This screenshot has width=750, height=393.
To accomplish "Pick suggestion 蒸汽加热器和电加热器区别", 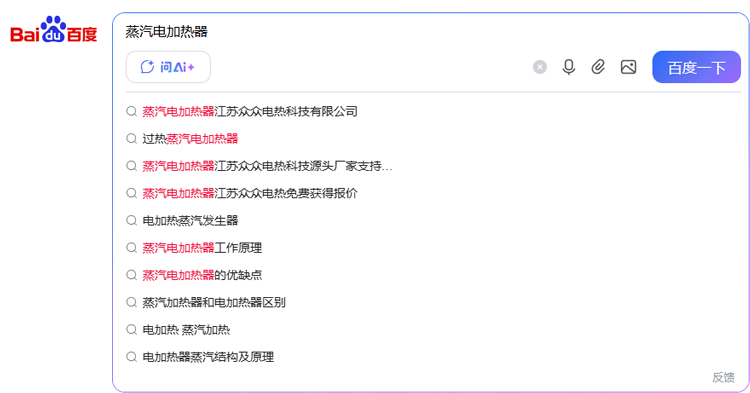I will click(x=214, y=302).
